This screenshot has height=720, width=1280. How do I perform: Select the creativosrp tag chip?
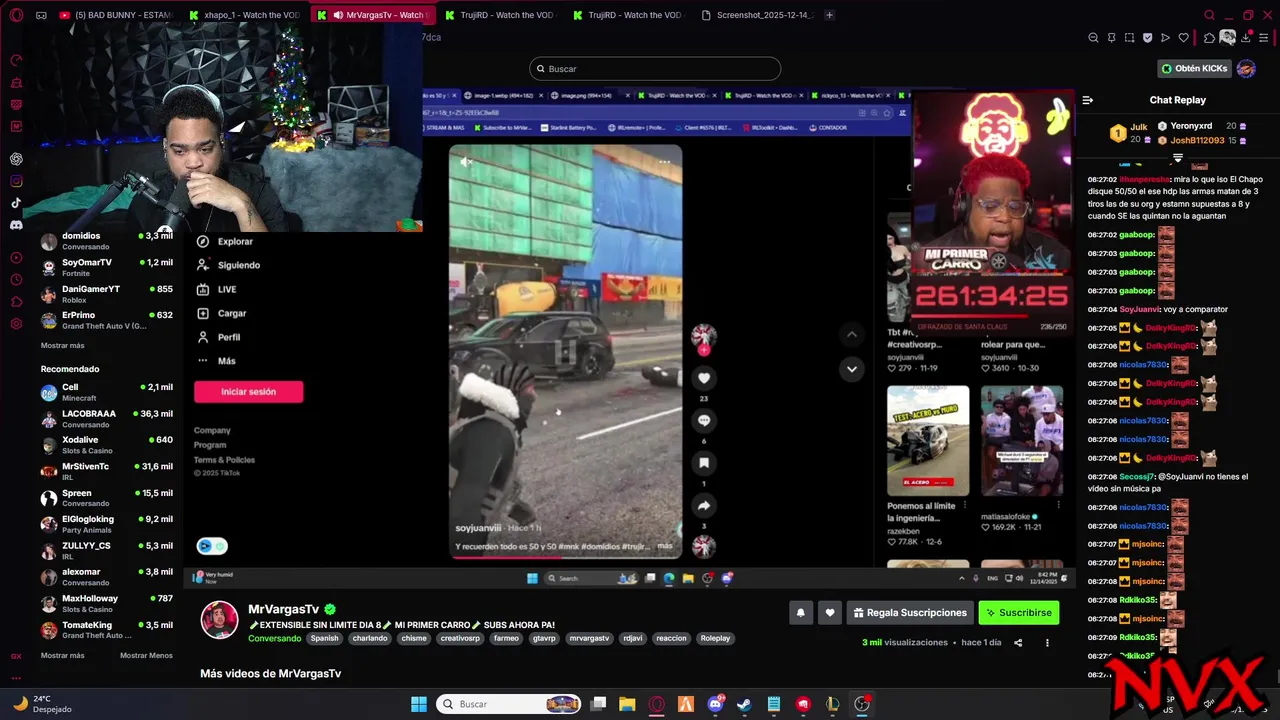[461, 638]
